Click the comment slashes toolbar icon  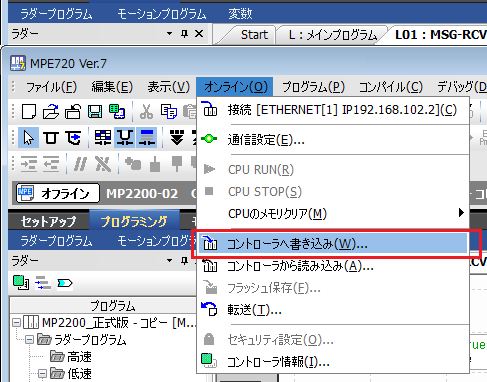pos(80,164)
